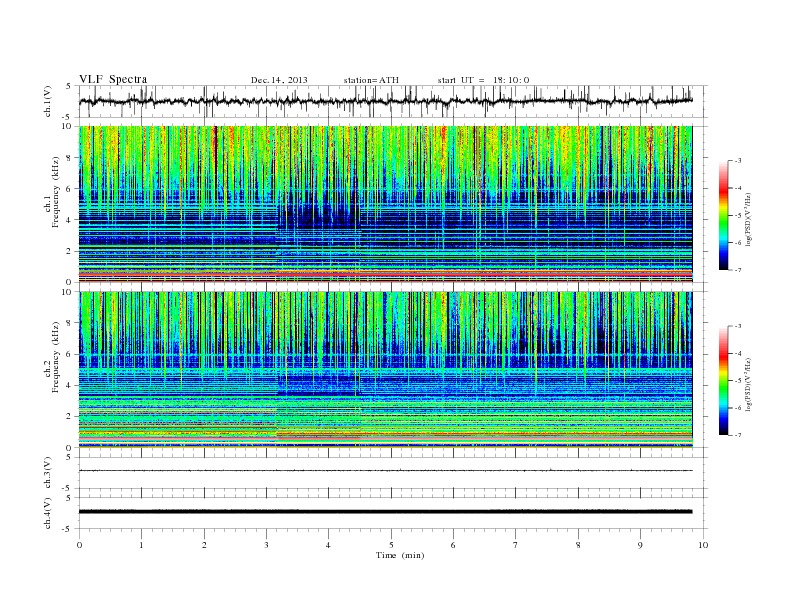The width and height of the screenshot is (792, 612).
Task: Click the "Time (min)" x-axis label
Action: tap(400, 555)
